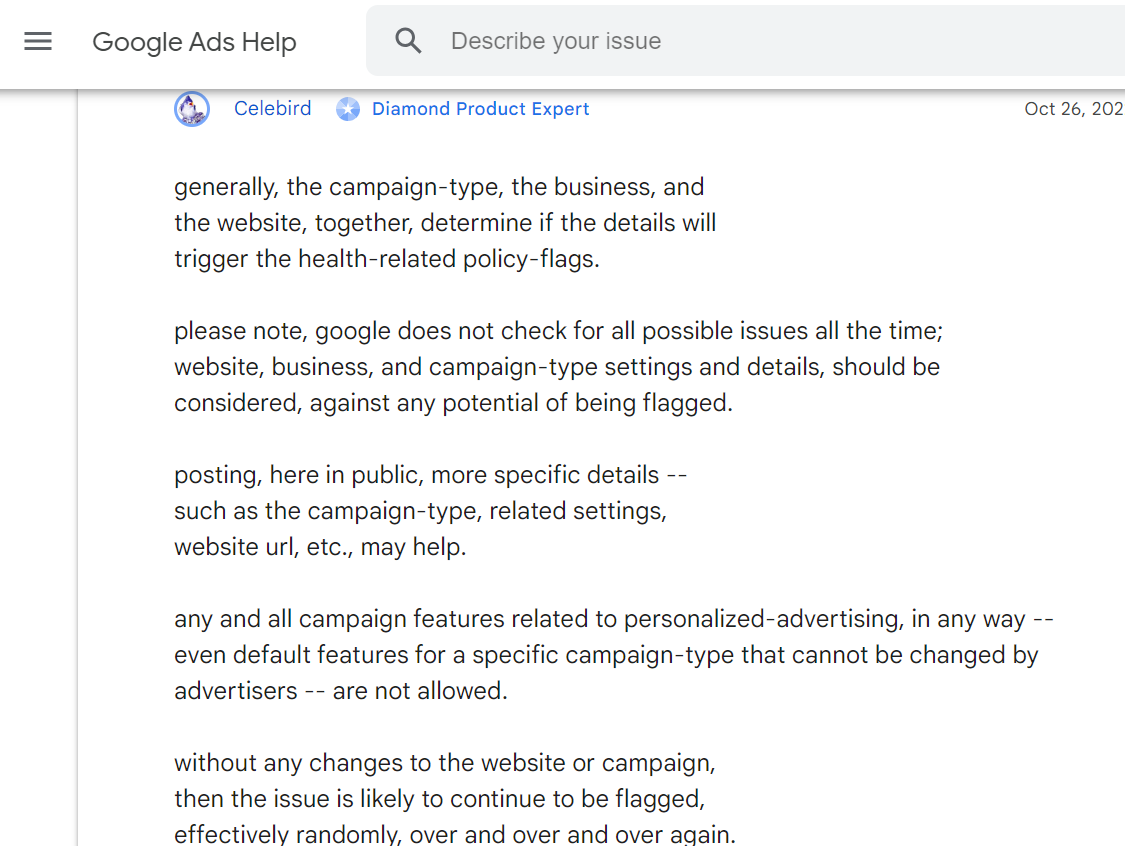Click the search magnifier icon
The width and height of the screenshot is (1125, 846).
pos(408,41)
